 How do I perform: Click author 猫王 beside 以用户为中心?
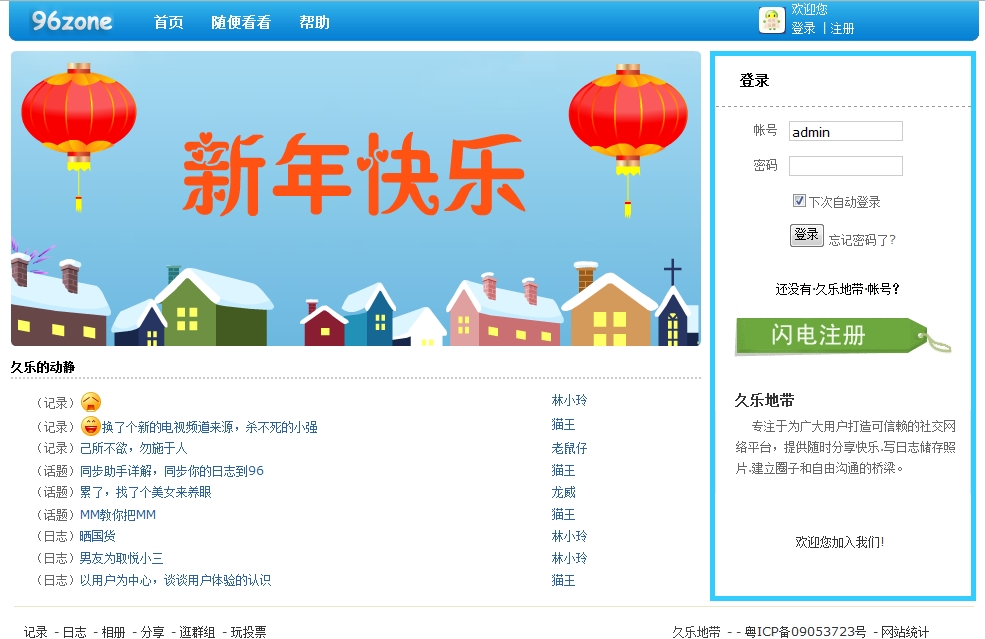pos(563,580)
